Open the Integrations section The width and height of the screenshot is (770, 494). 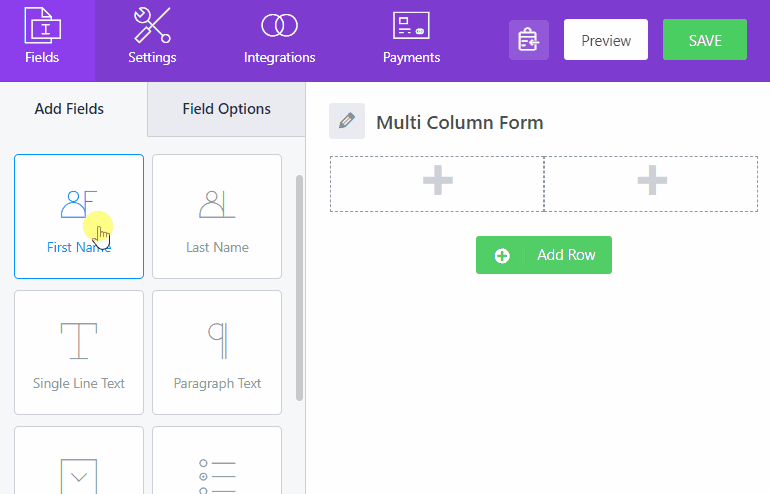point(279,41)
